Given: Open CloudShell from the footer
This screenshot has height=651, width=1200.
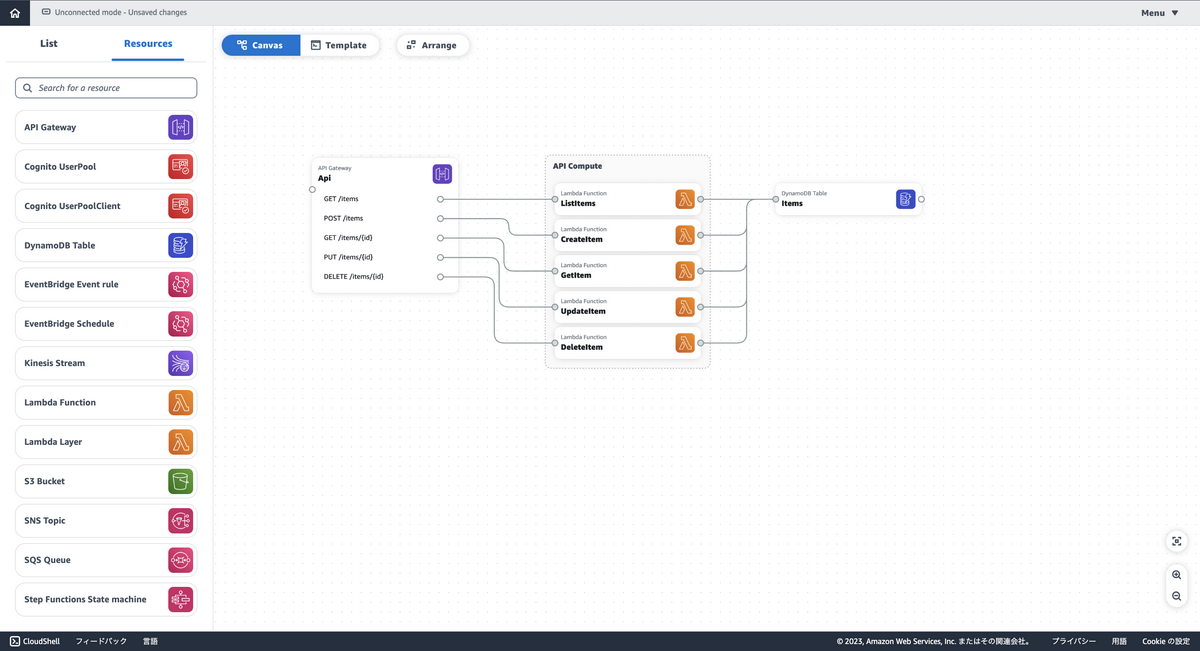Looking at the screenshot, I should coord(33,641).
